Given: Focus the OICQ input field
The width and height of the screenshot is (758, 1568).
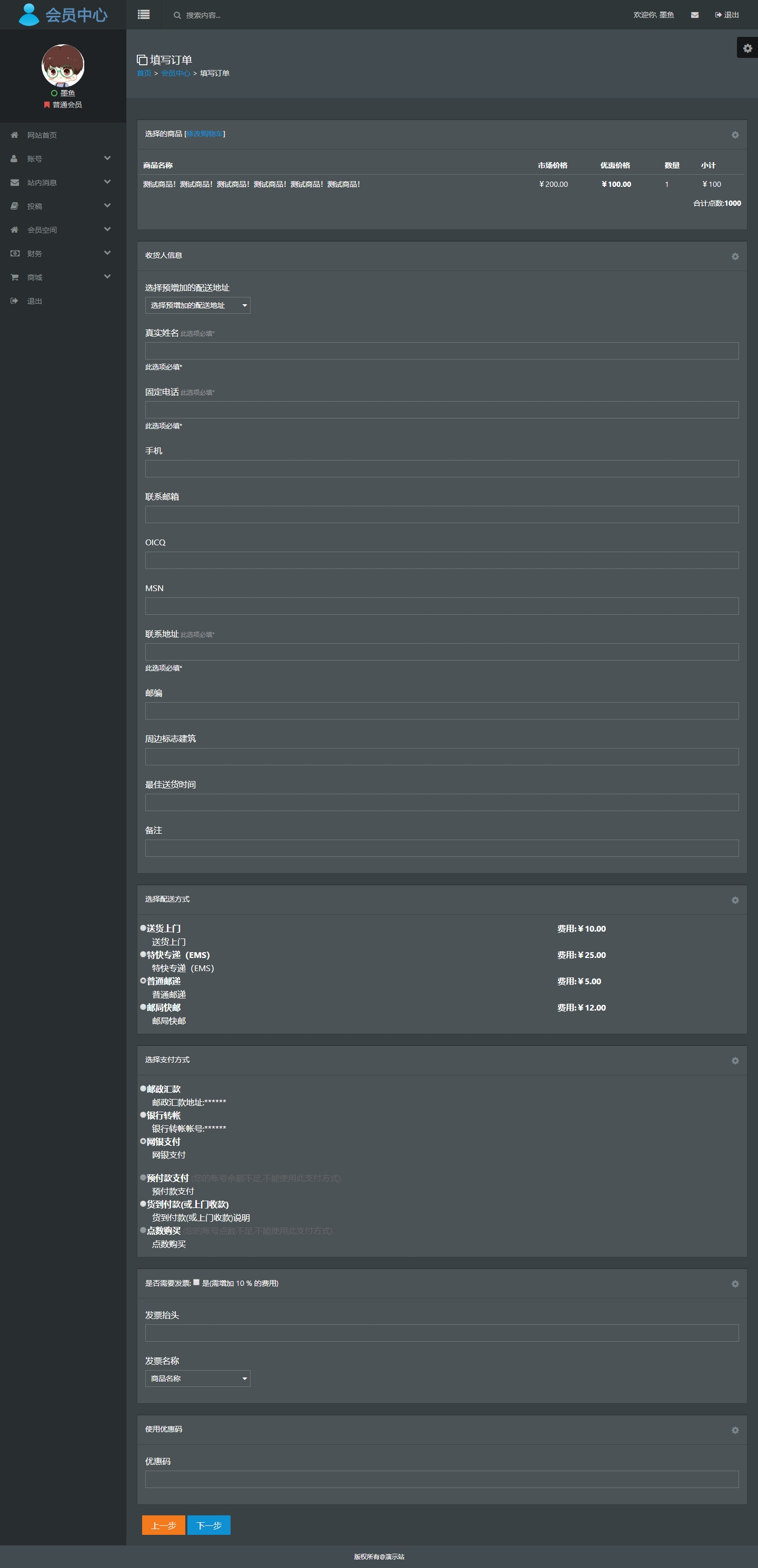Looking at the screenshot, I should [442, 561].
